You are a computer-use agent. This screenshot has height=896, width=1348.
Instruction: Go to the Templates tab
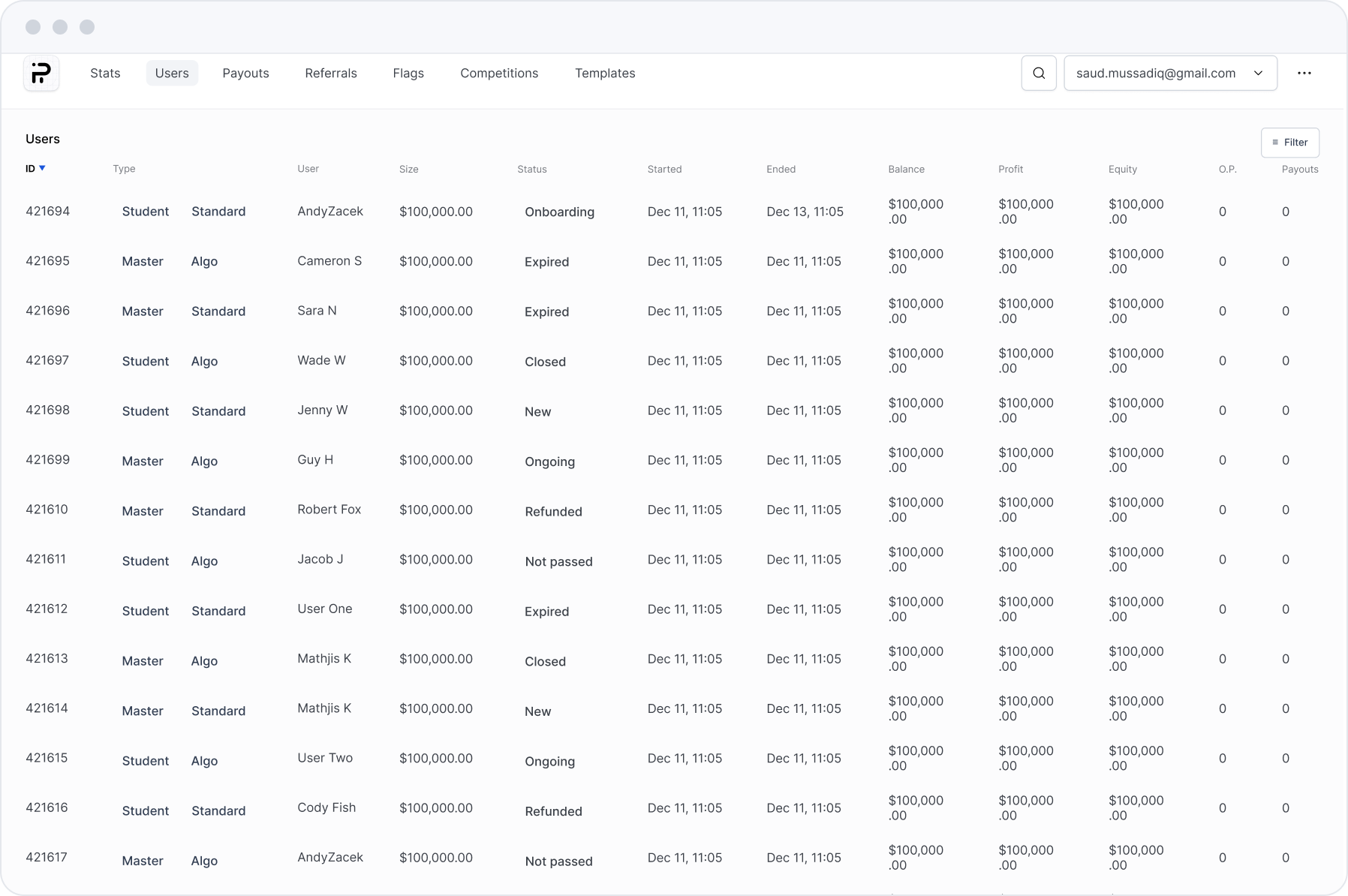[605, 74]
